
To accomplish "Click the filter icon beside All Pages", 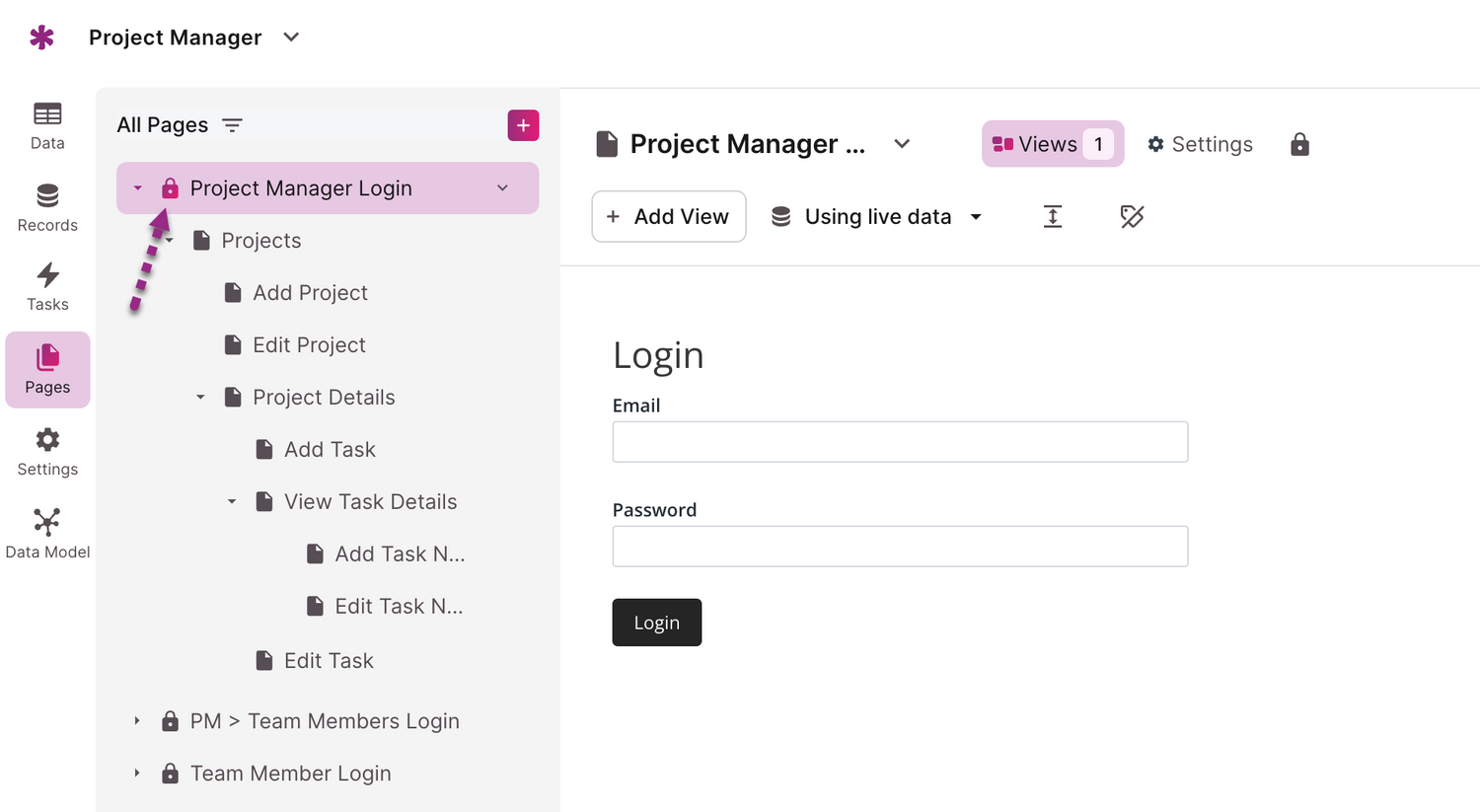I will (232, 125).
